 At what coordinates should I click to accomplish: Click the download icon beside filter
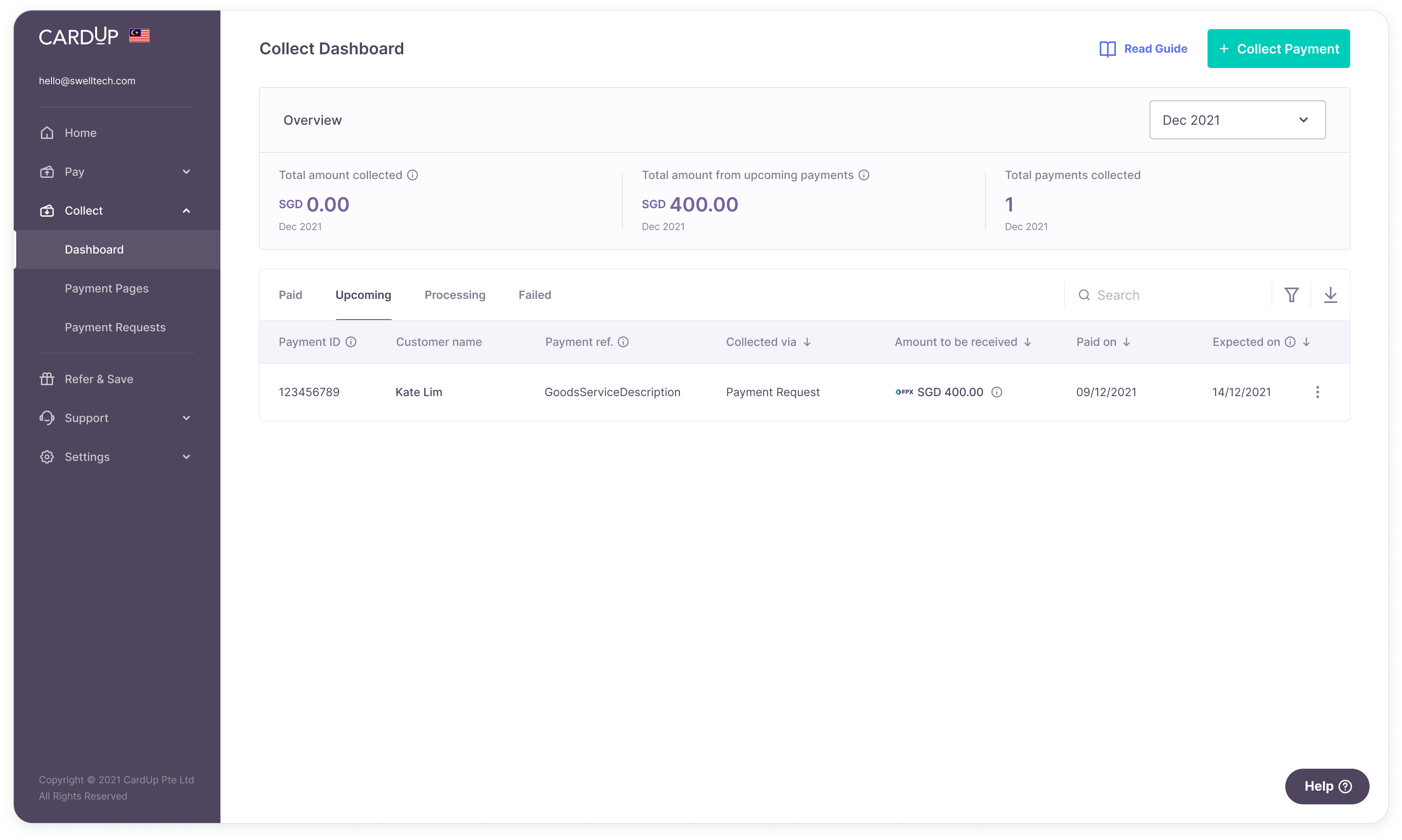1330,295
